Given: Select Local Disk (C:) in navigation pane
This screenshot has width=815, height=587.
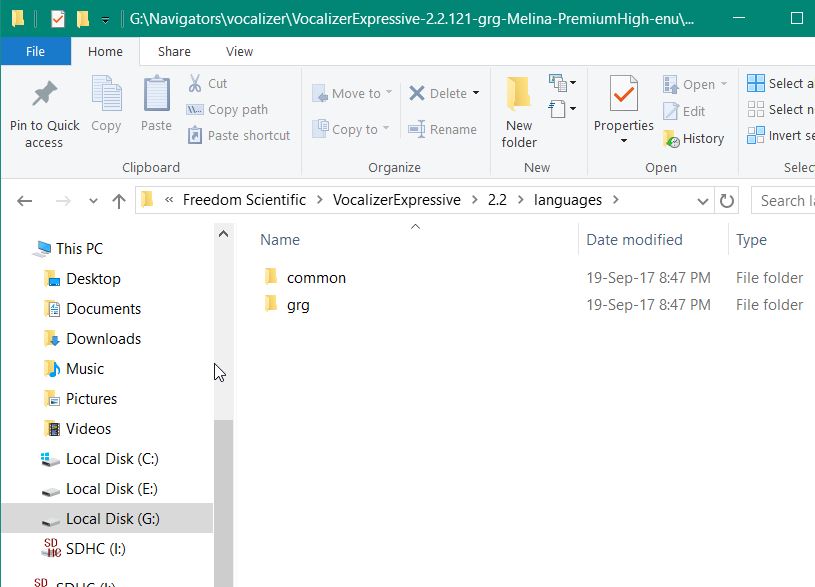Looking at the screenshot, I should [112, 459].
